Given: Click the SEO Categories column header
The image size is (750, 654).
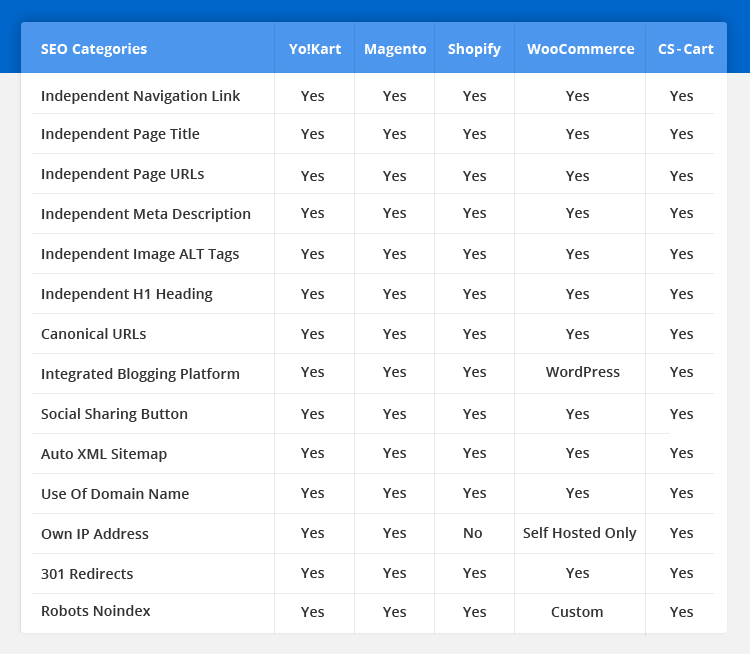Looking at the screenshot, I should point(94,49).
